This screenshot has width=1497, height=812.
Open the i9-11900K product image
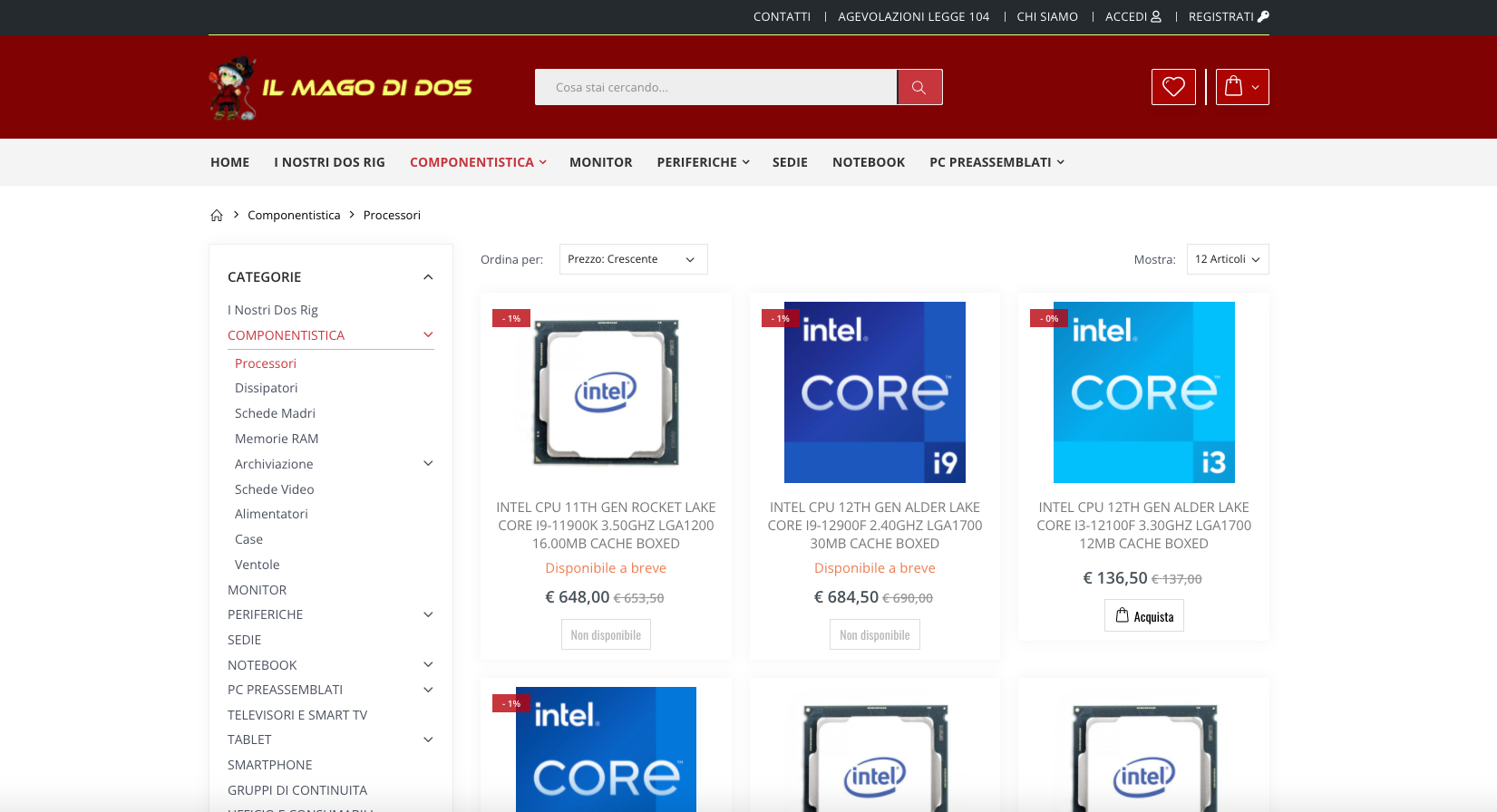click(606, 392)
